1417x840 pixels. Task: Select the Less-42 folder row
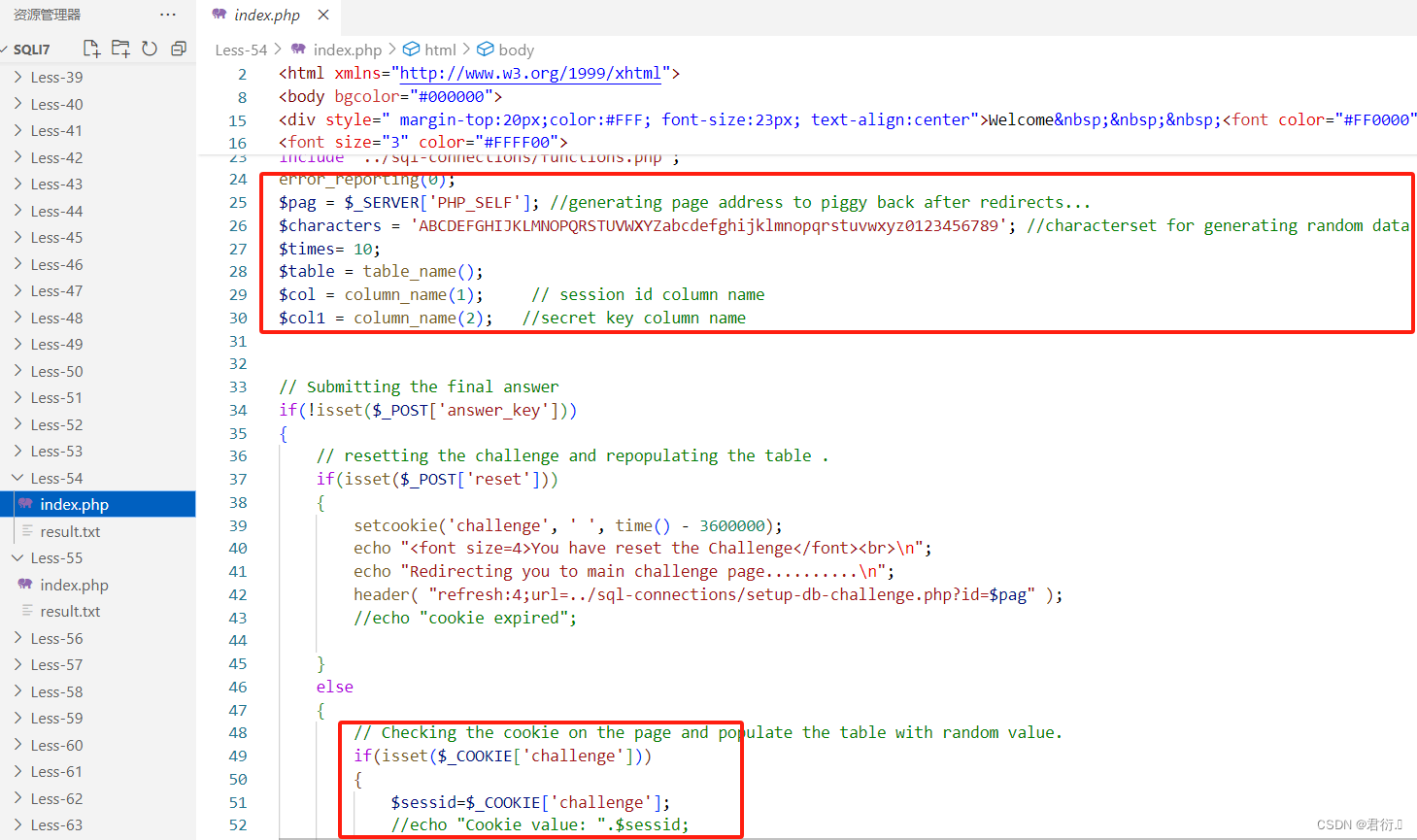pos(98,157)
